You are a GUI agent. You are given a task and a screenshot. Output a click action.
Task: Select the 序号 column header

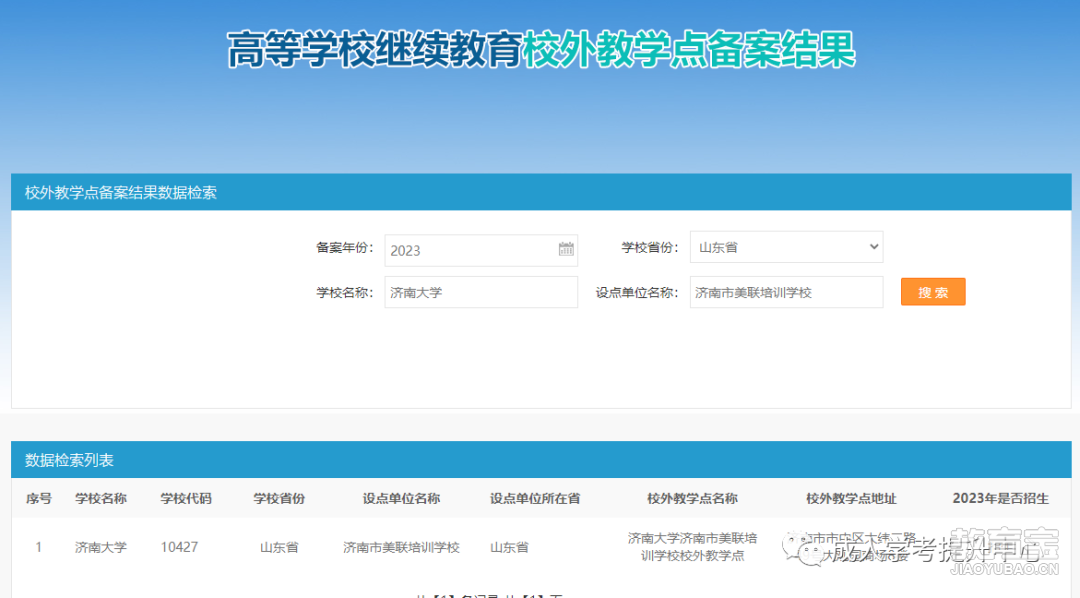(x=39, y=498)
